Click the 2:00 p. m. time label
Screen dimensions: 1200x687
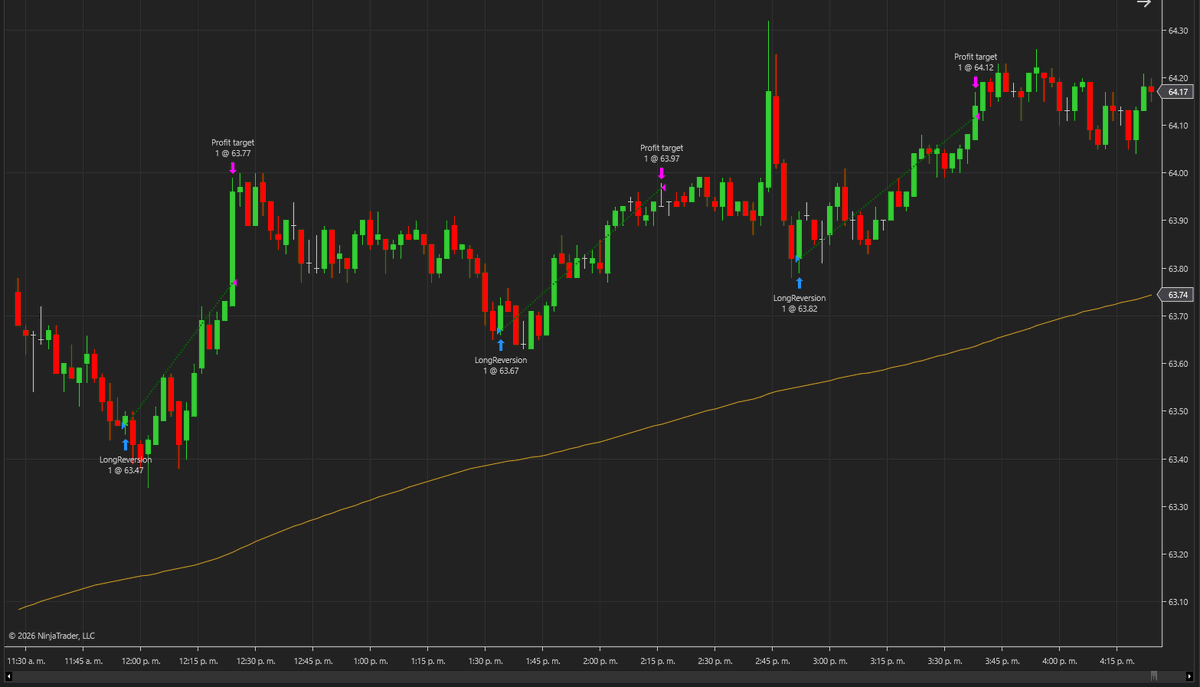point(599,661)
